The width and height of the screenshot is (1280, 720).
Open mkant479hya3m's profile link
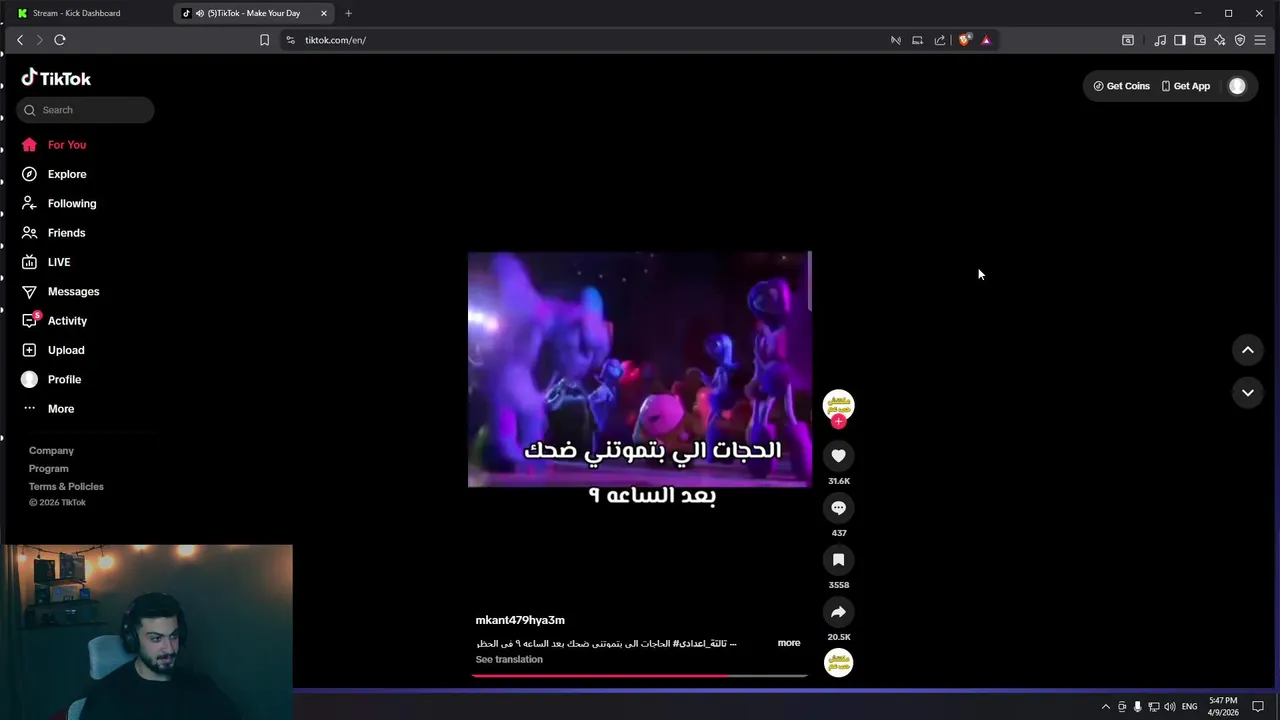tap(520, 620)
